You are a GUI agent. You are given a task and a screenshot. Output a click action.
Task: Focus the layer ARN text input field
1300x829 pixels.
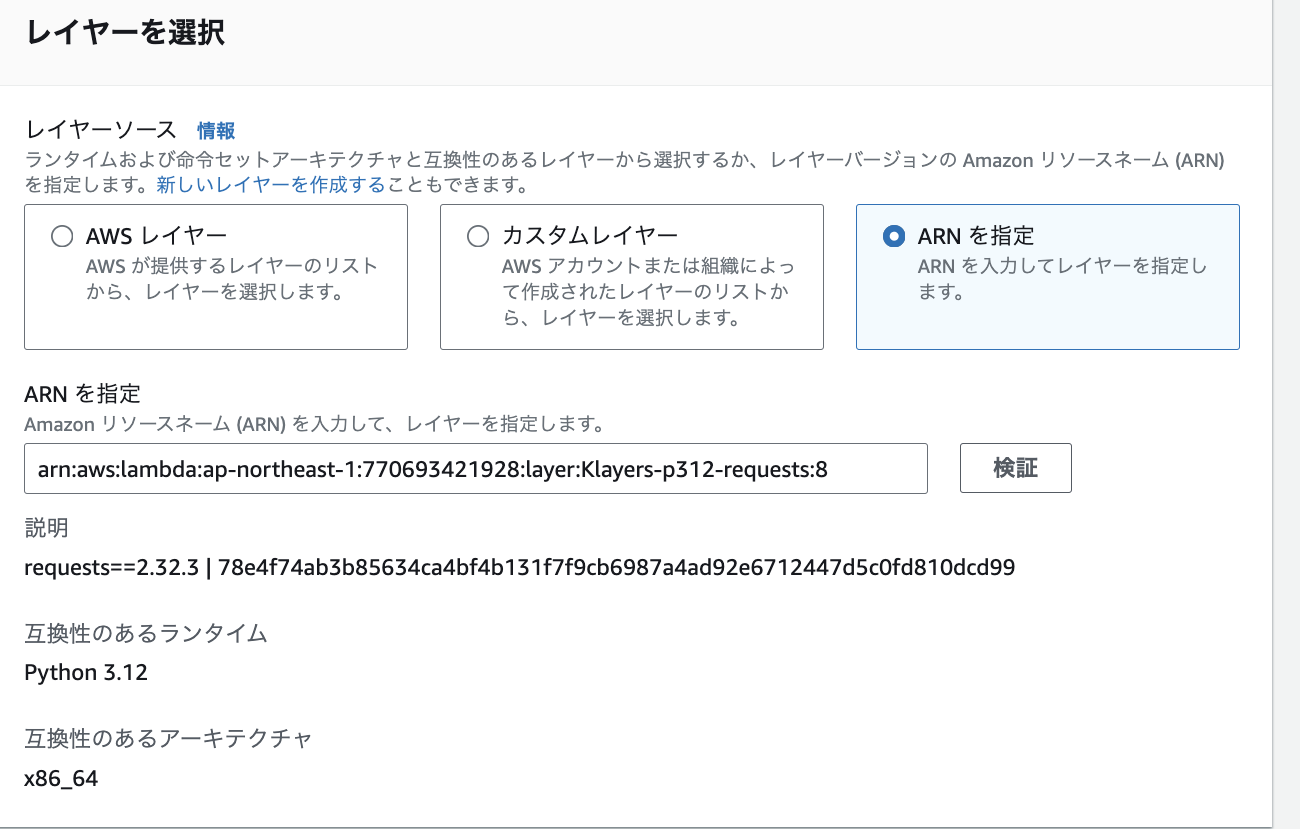click(x=475, y=468)
